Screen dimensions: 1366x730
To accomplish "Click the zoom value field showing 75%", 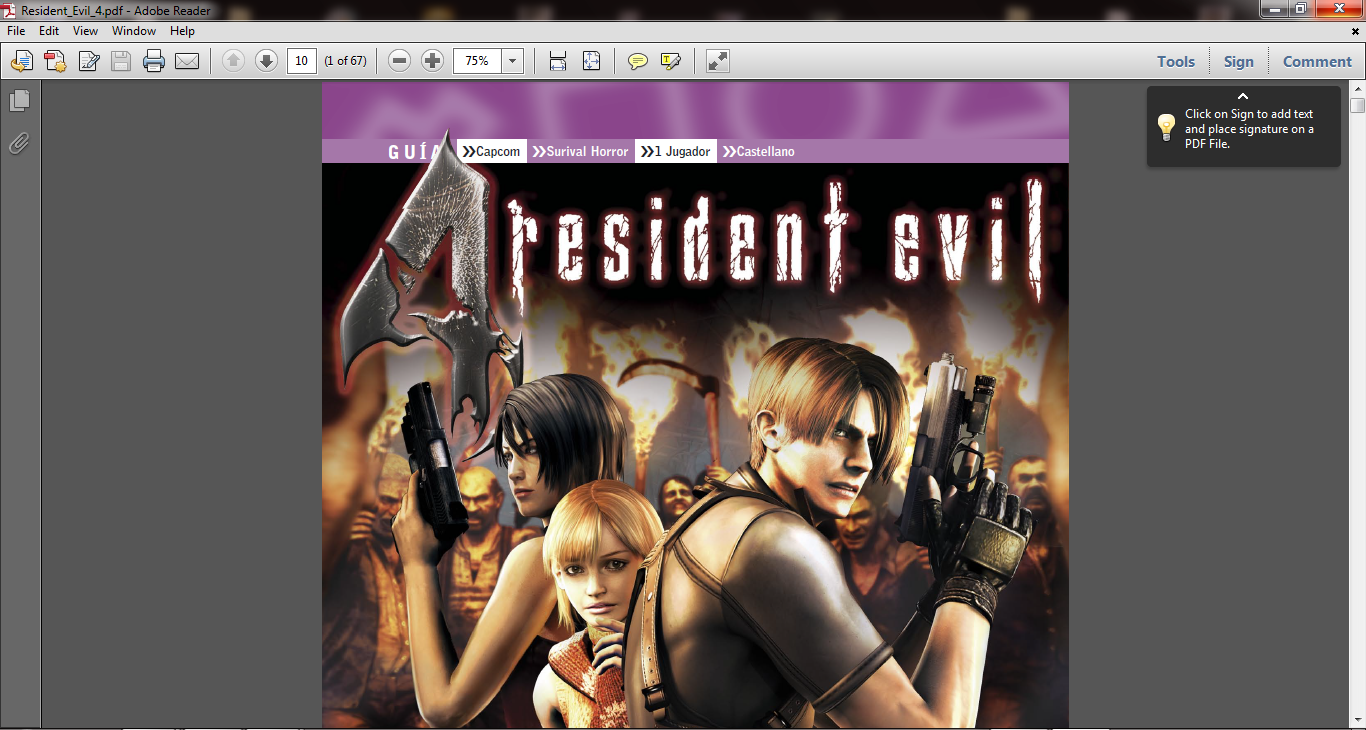I will [x=478, y=61].
